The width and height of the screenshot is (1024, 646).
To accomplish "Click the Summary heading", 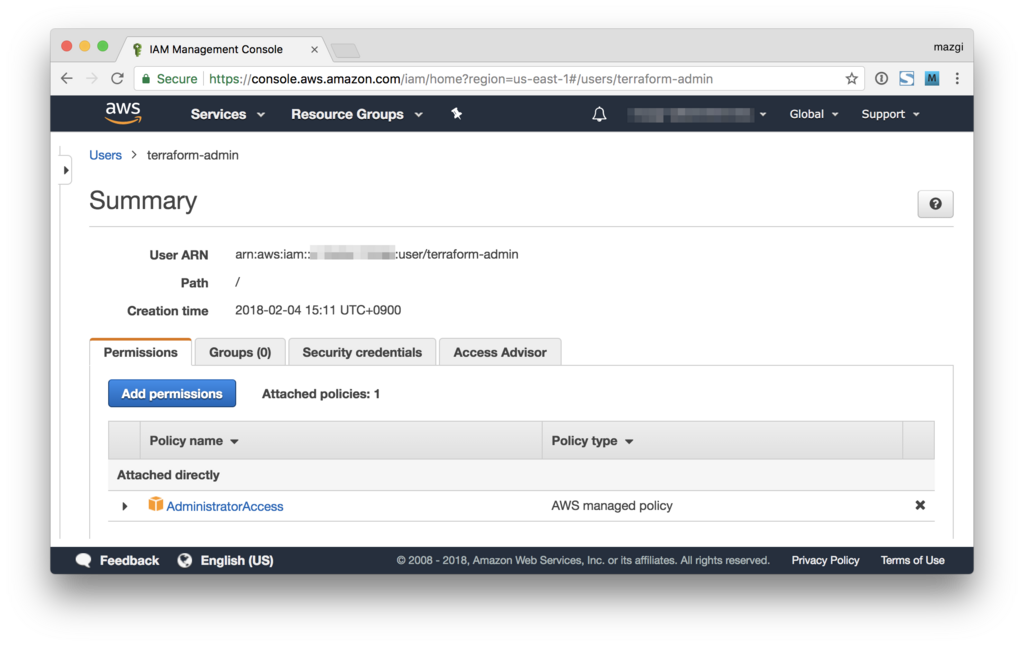I will 143,201.
